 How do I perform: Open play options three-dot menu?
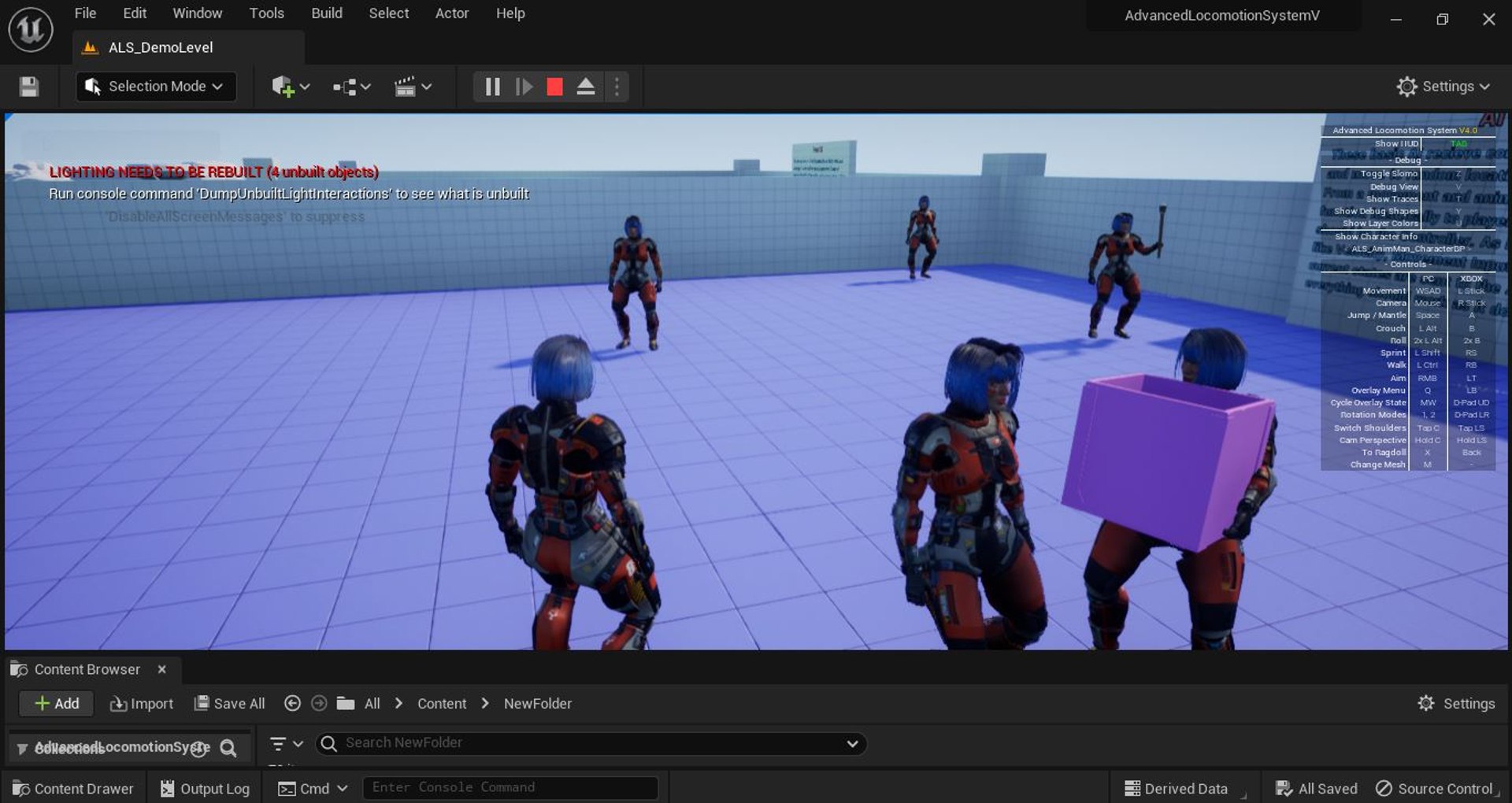point(617,87)
